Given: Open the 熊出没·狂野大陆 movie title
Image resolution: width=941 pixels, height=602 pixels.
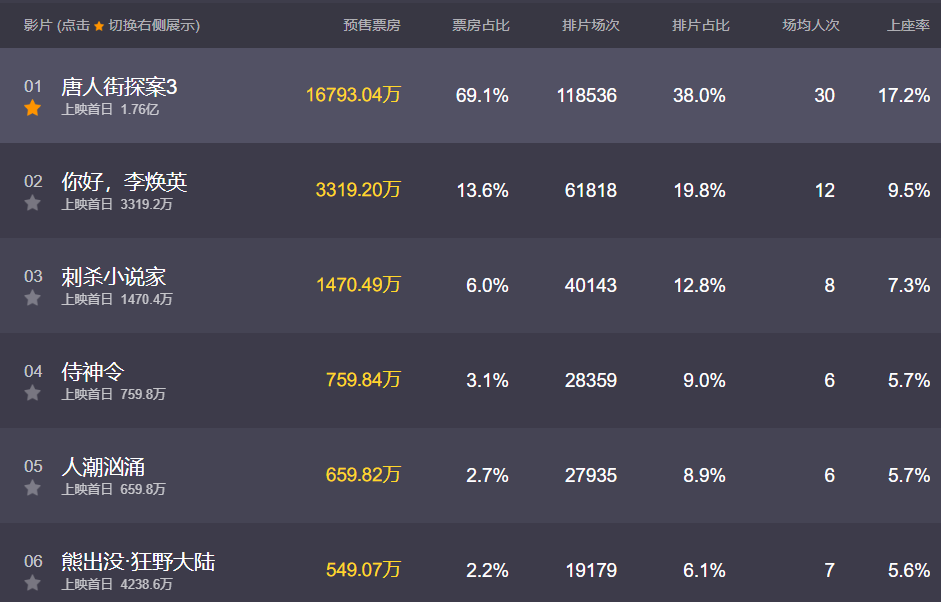Looking at the screenshot, I should [138, 561].
